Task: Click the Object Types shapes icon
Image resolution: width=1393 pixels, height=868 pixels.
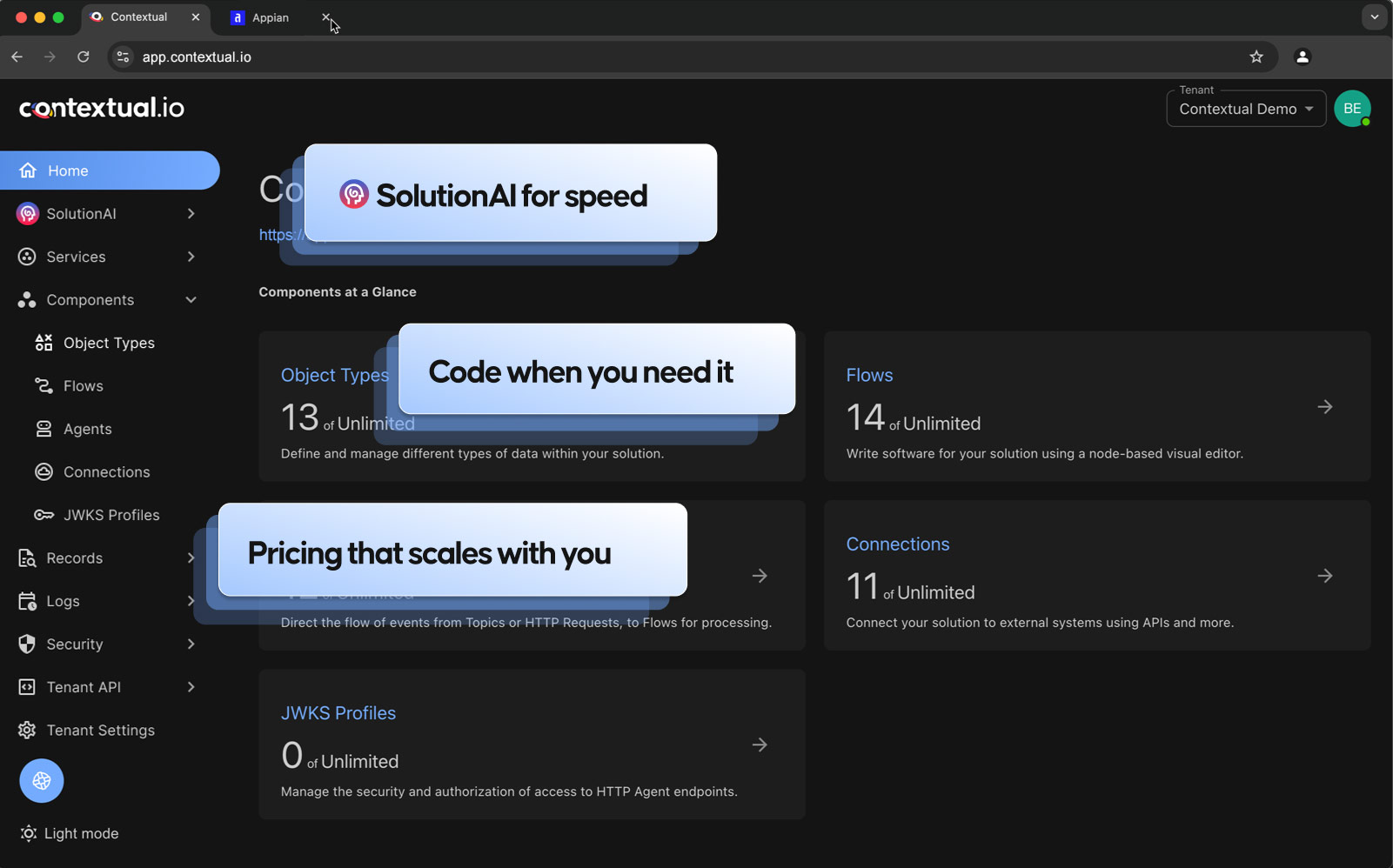Action: [44, 343]
